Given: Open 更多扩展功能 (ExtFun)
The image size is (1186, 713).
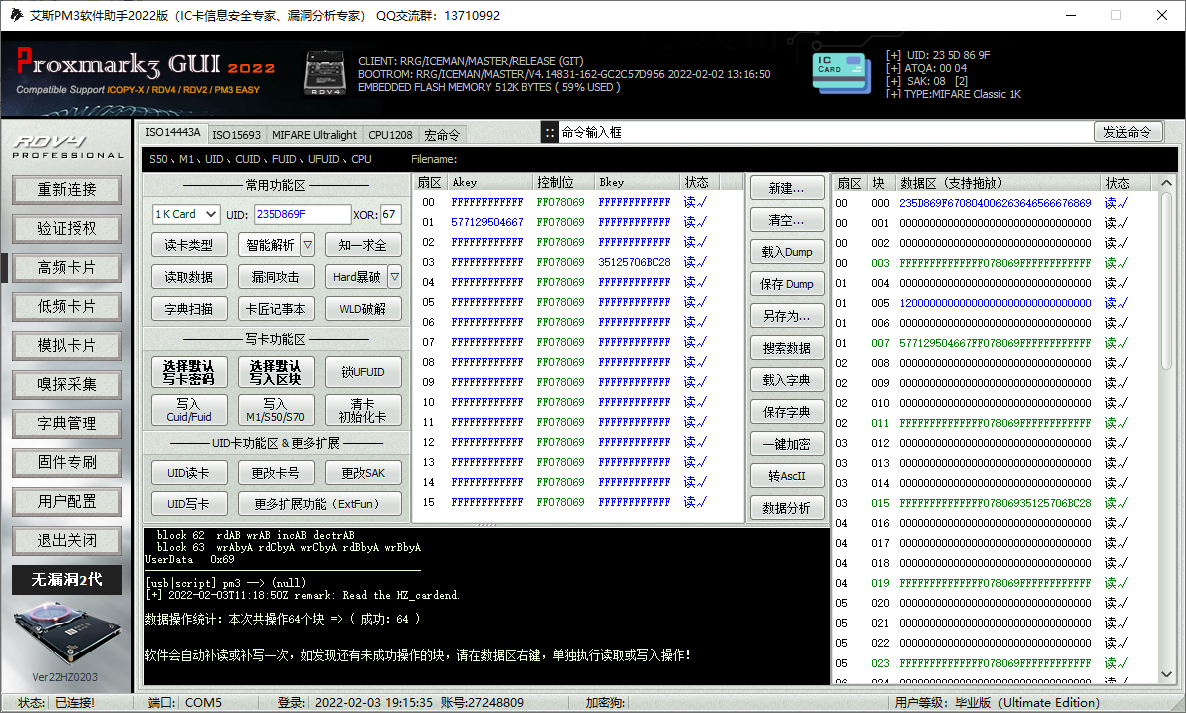Looking at the screenshot, I should tap(320, 504).
